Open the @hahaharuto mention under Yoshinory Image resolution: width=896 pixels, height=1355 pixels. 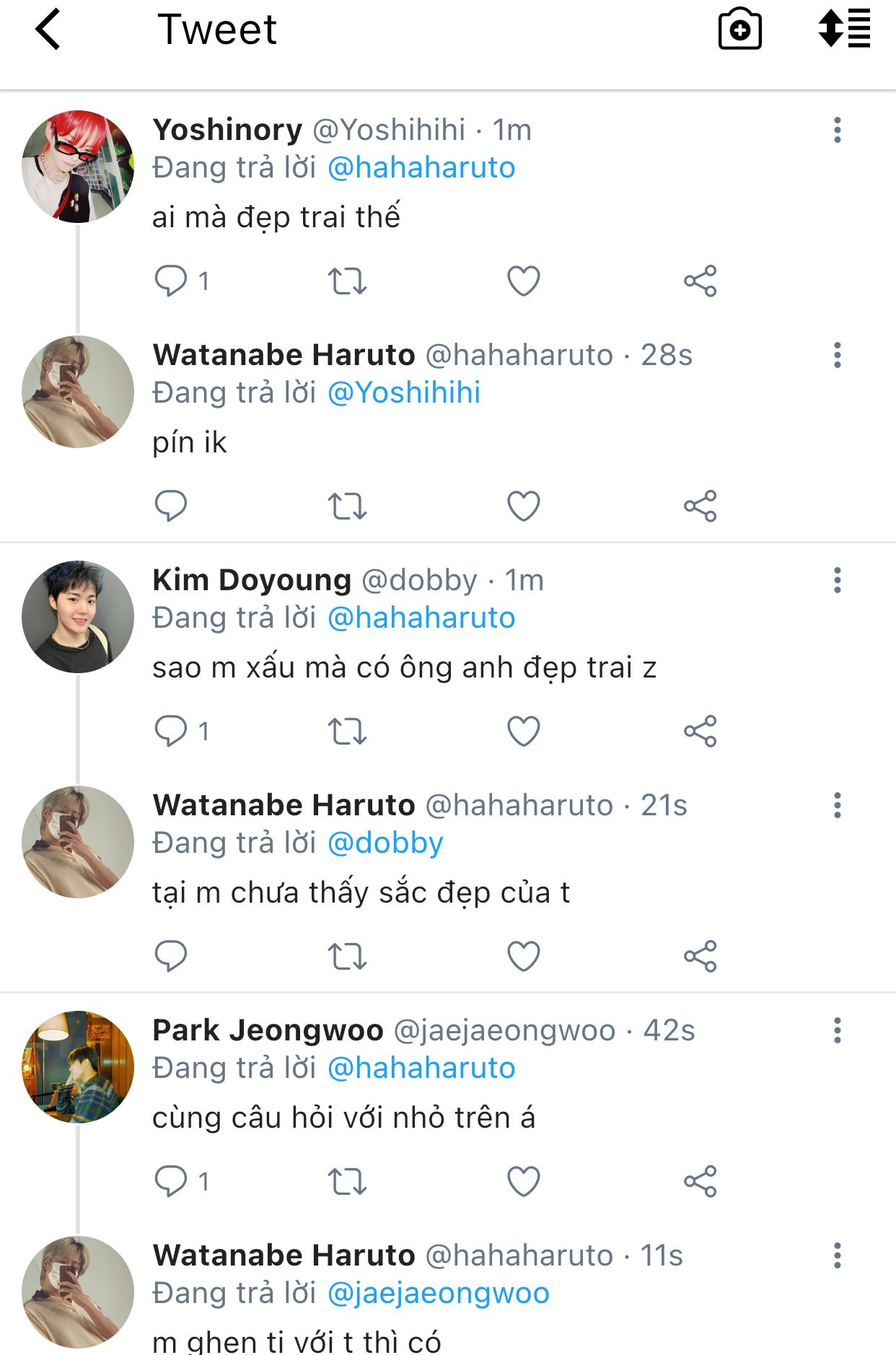tap(421, 167)
